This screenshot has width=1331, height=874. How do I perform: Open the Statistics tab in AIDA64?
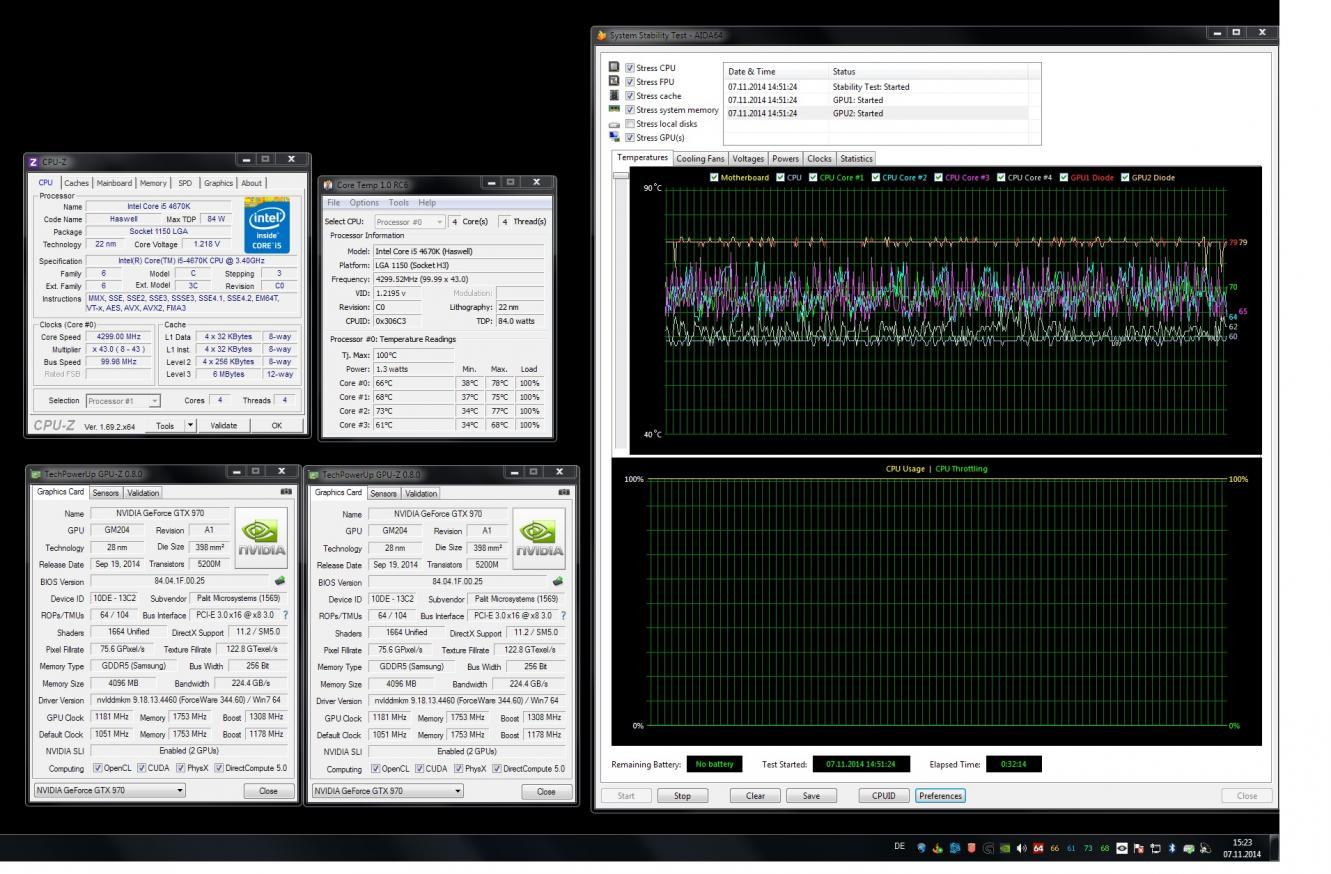(856, 158)
